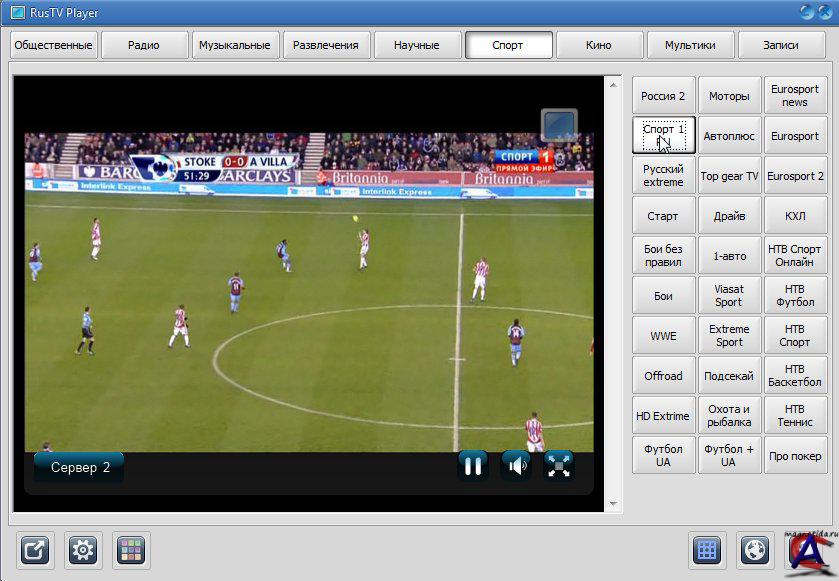The width and height of the screenshot is (839, 581).
Task: Pause the video playback
Action: (473, 465)
